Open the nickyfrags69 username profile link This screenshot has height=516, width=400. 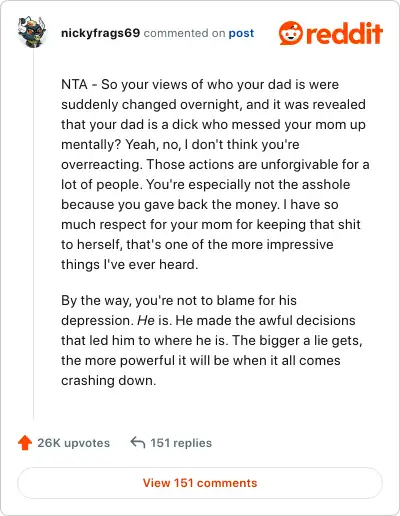tap(100, 33)
